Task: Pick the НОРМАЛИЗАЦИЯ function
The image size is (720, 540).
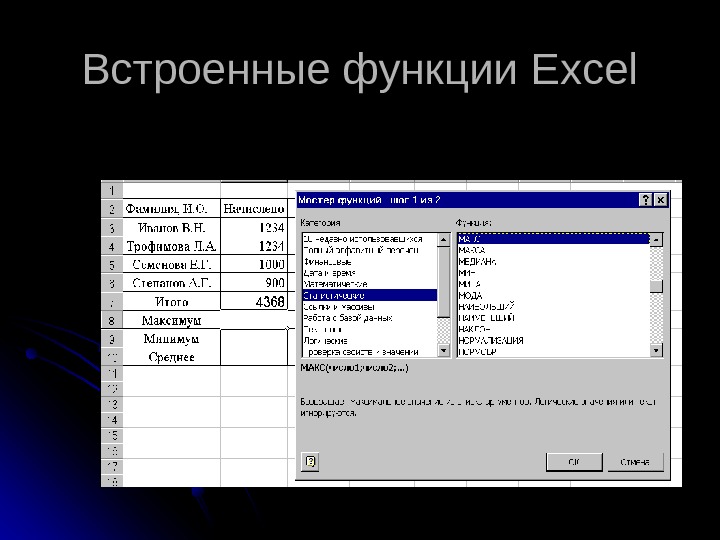Action: pos(554,341)
